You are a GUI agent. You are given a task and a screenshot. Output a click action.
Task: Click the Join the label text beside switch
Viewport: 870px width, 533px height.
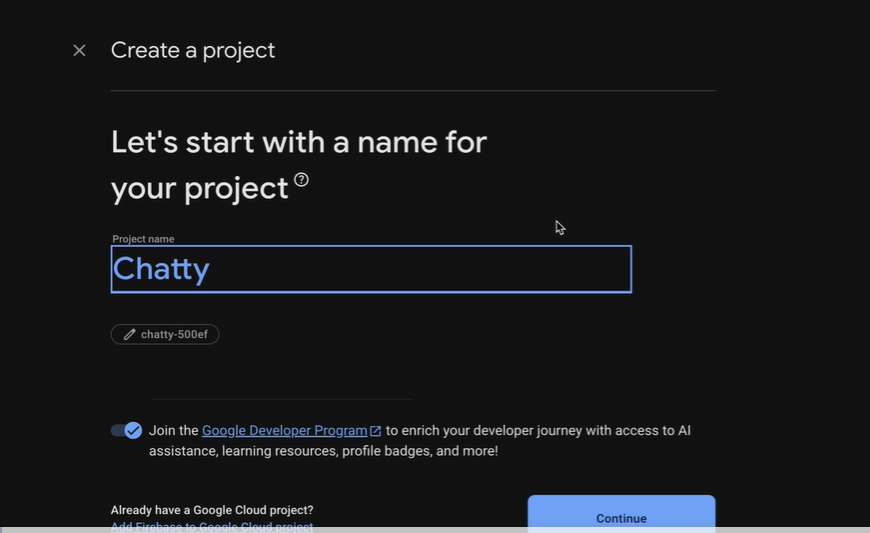coord(174,430)
